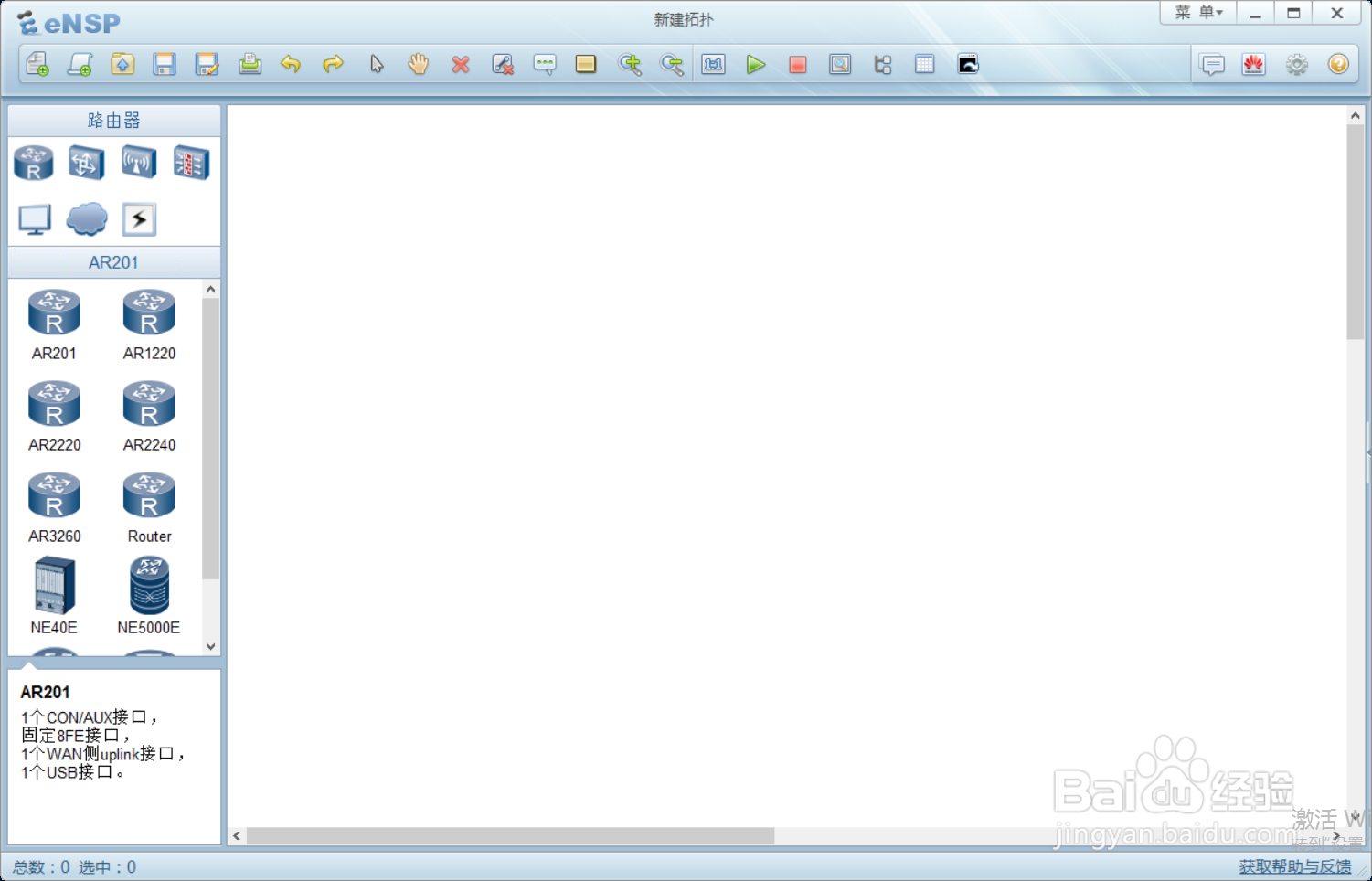The width and height of the screenshot is (1372, 881).
Task: Minimize the eNSP window
Action: 1255,13
